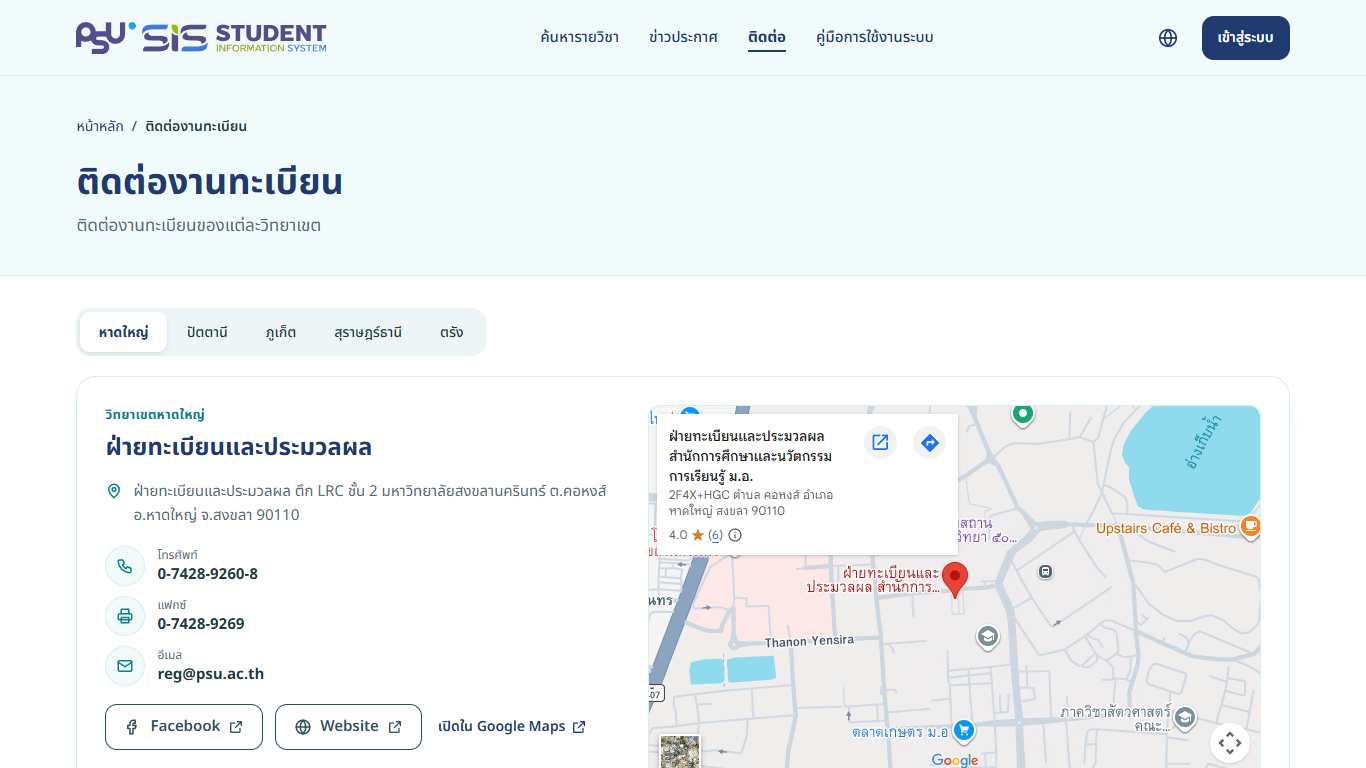Click the Google logo on the map

(x=955, y=760)
